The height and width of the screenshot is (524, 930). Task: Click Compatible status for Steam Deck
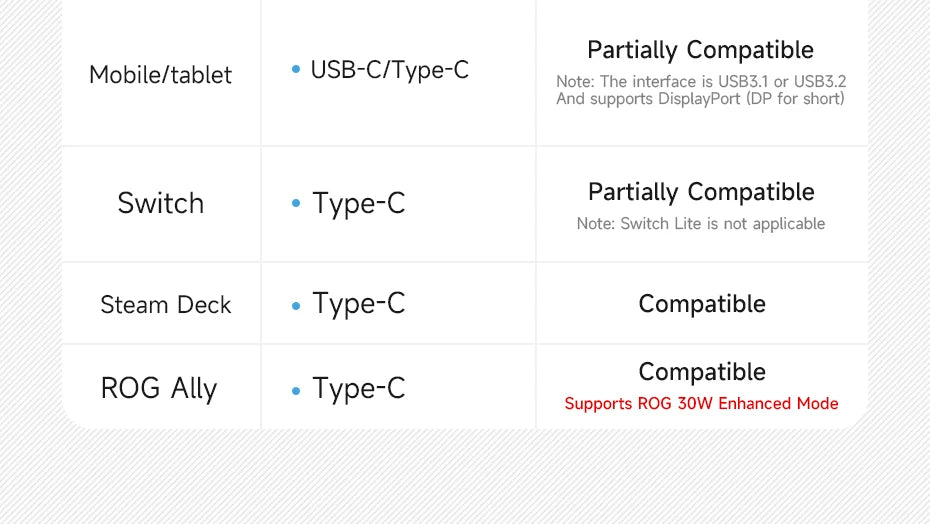(702, 304)
